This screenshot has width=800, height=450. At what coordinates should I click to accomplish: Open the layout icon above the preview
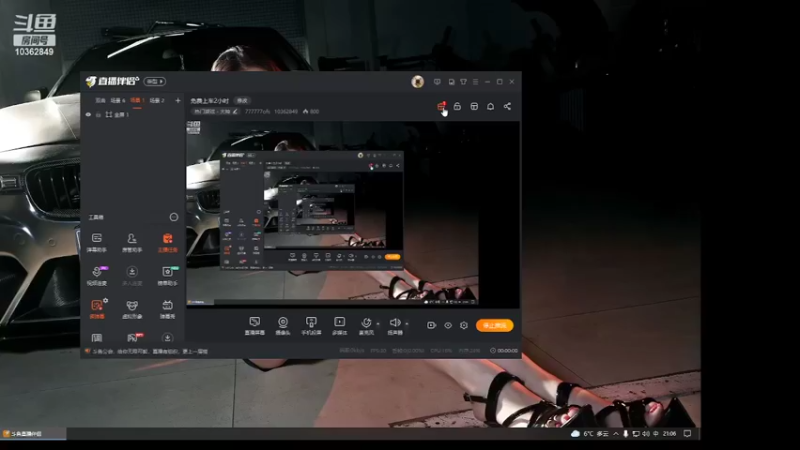pyautogui.click(x=474, y=106)
